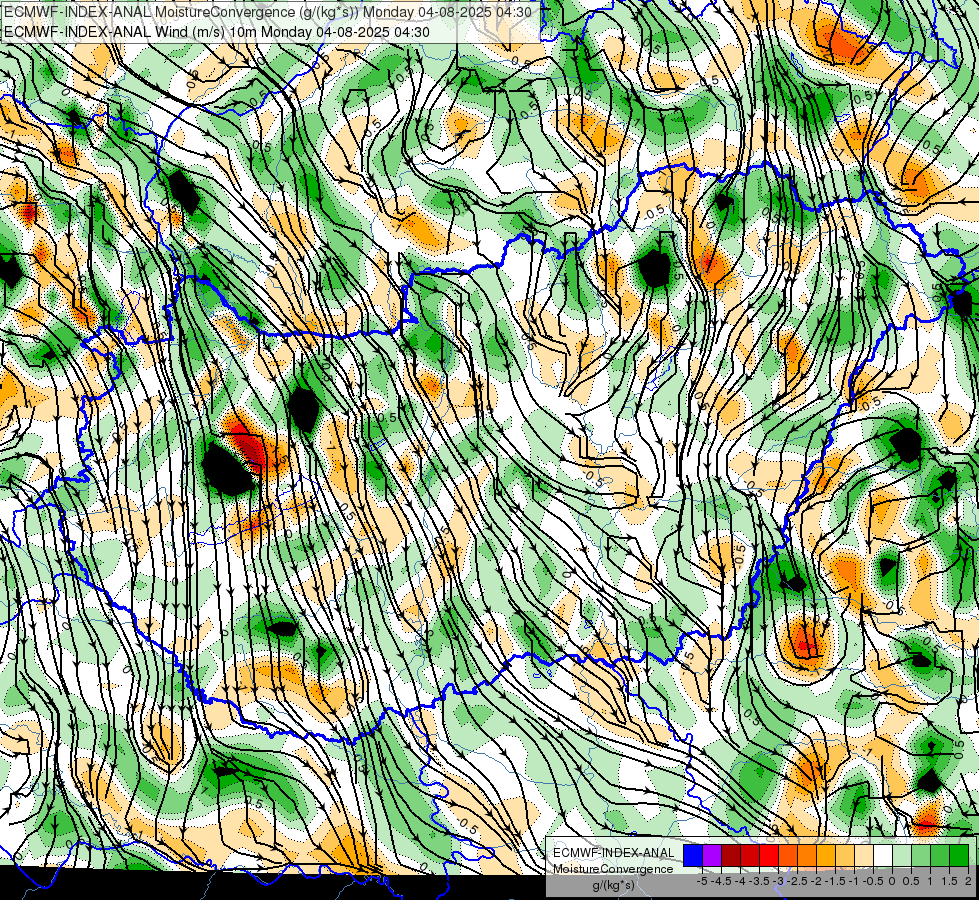
Task: Click the -3.5 tick label in legend
Action: click(x=759, y=881)
